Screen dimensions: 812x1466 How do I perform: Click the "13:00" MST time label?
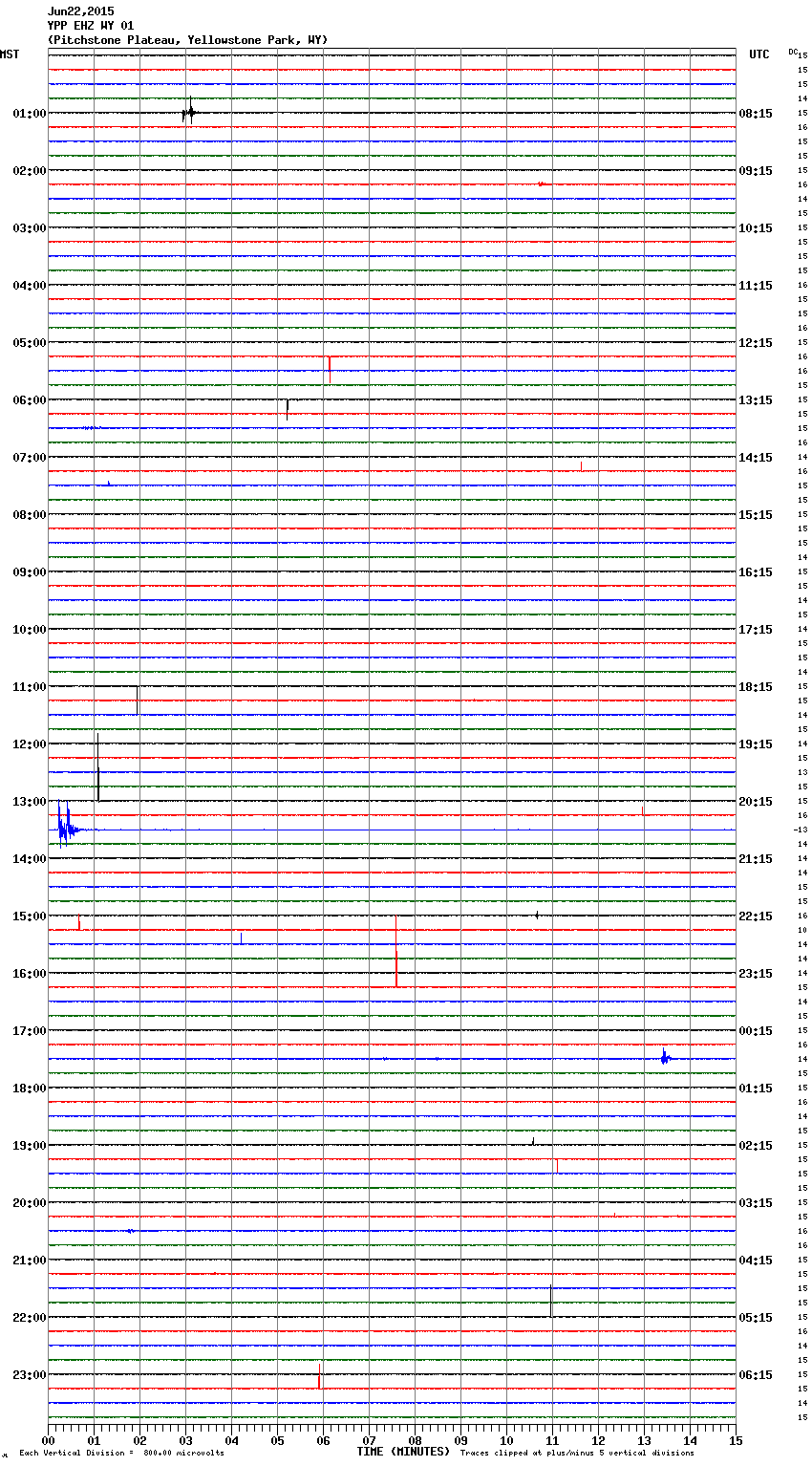pyautogui.click(x=30, y=802)
